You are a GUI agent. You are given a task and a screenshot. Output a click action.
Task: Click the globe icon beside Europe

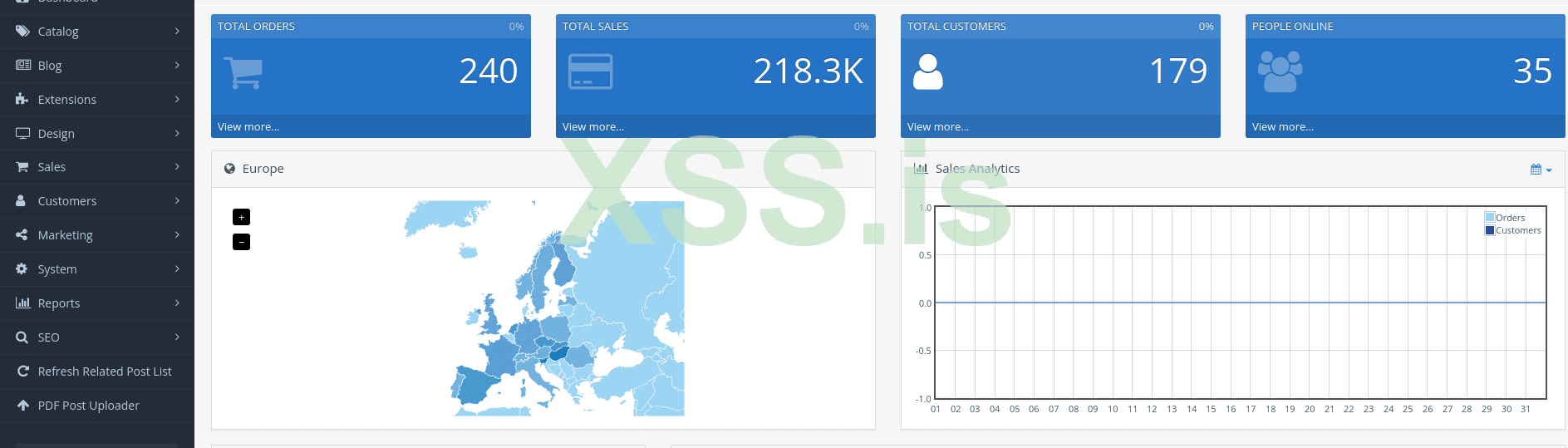(x=230, y=169)
